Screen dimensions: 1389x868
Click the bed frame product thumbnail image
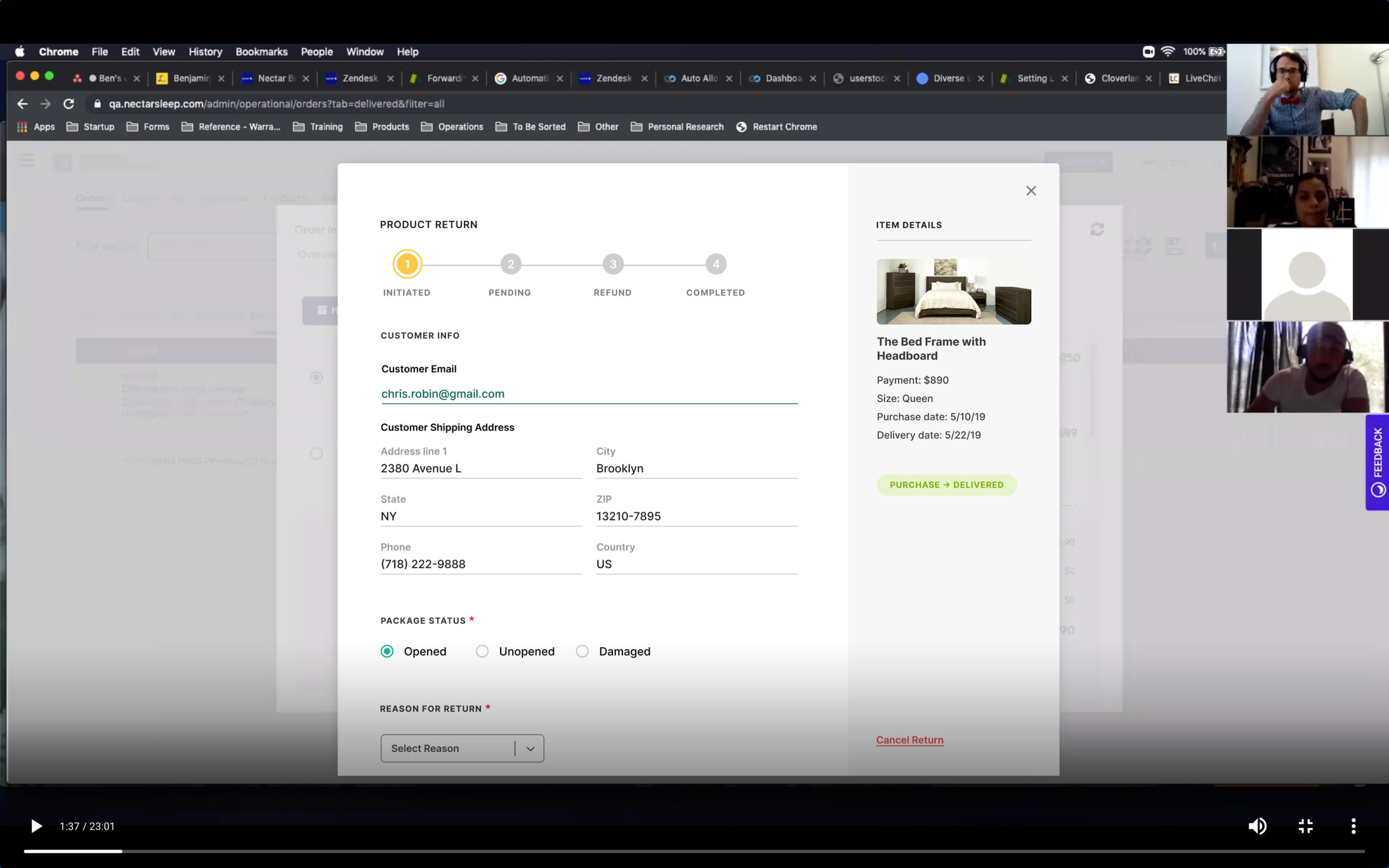[x=952, y=291]
